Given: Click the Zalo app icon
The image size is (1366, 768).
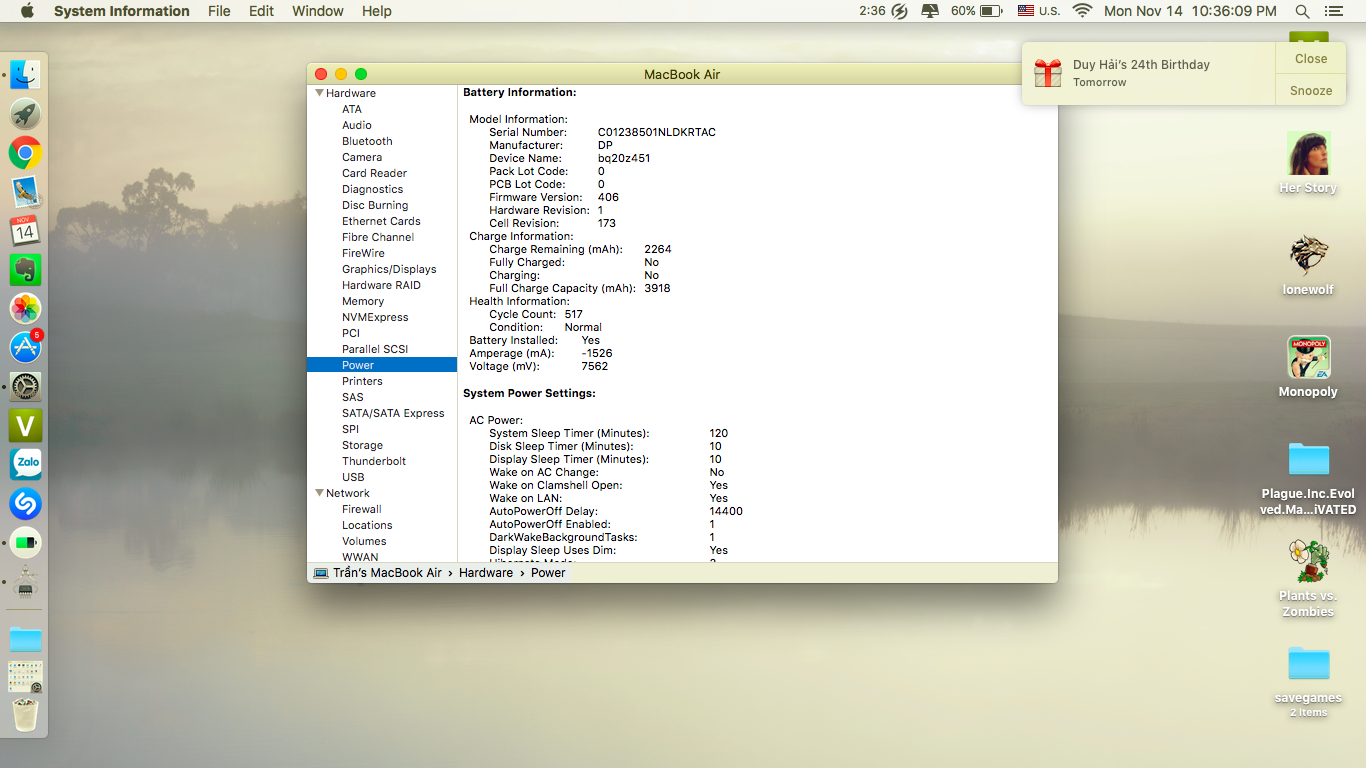Looking at the screenshot, I should pyautogui.click(x=25, y=464).
